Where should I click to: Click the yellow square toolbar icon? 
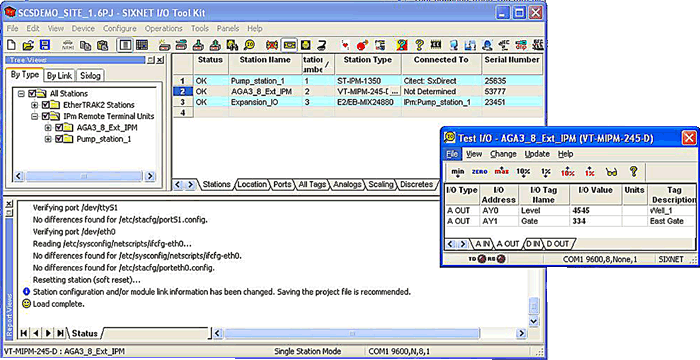pyautogui.click(x=305, y=45)
